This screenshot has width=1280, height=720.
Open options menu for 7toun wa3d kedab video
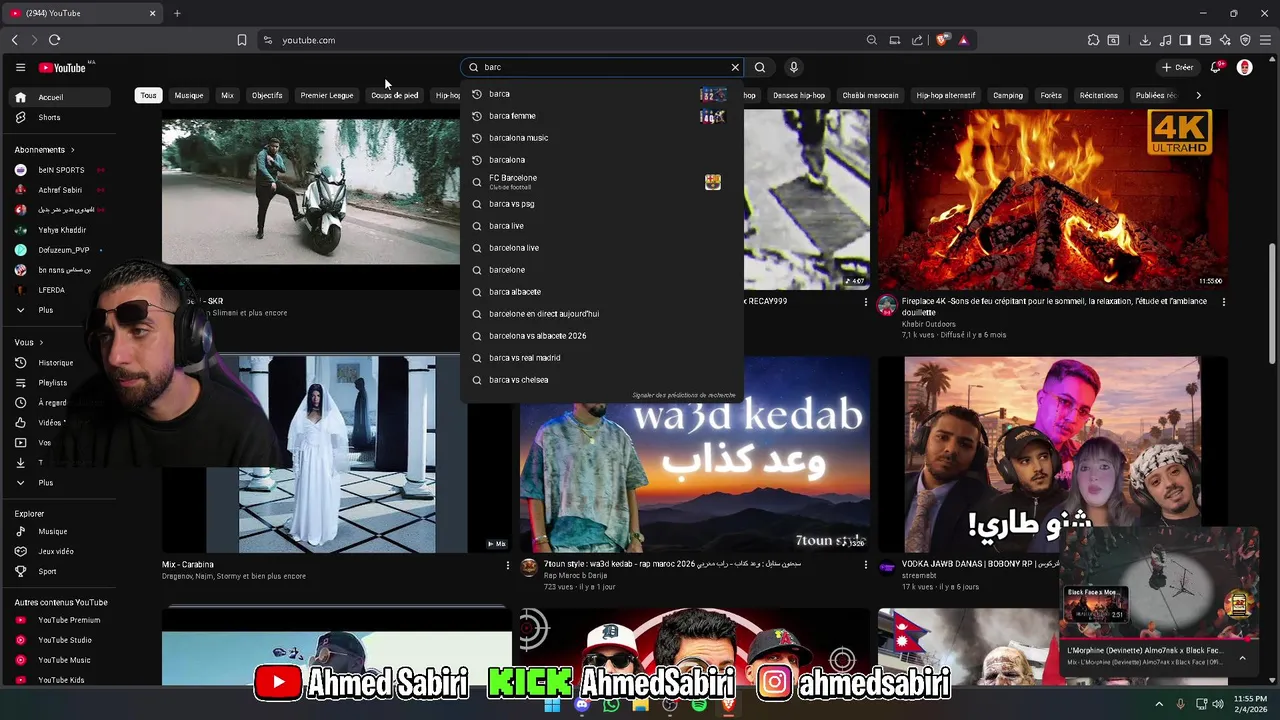pyautogui.click(x=865, y=565)
